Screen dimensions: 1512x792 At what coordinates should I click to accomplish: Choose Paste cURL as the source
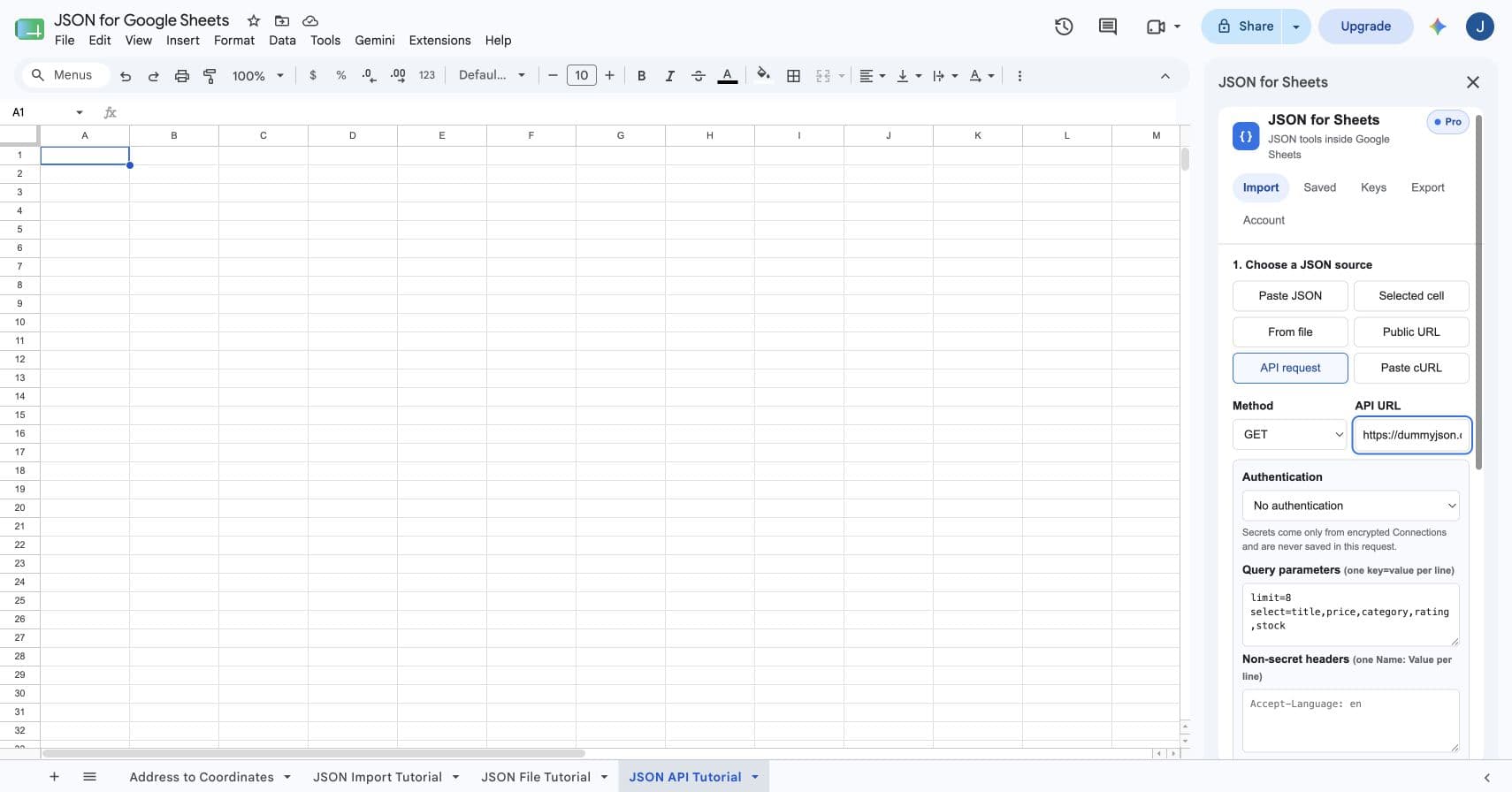coord(1411,368)
